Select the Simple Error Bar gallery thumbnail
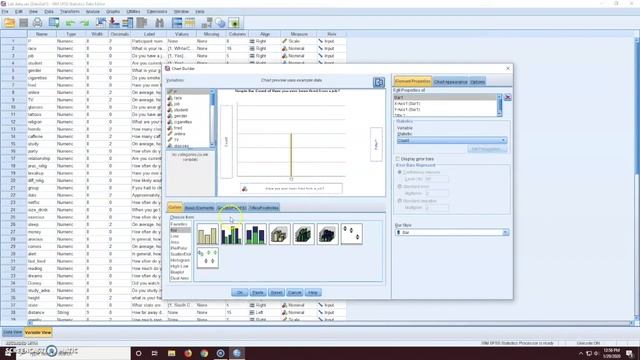The height and width of the screenshot is (360, 640). (x=351, y=234)
